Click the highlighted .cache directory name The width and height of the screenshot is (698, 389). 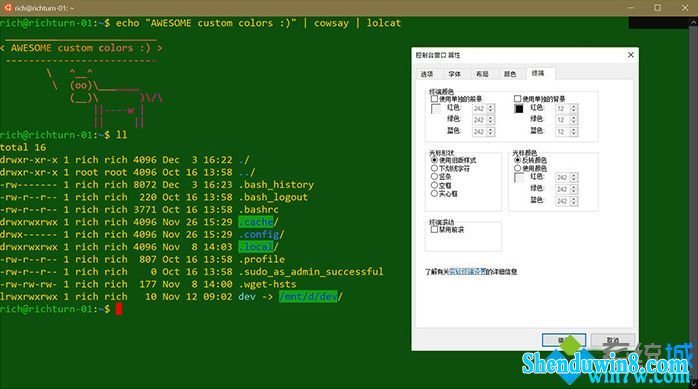click(x=256, y=222)
